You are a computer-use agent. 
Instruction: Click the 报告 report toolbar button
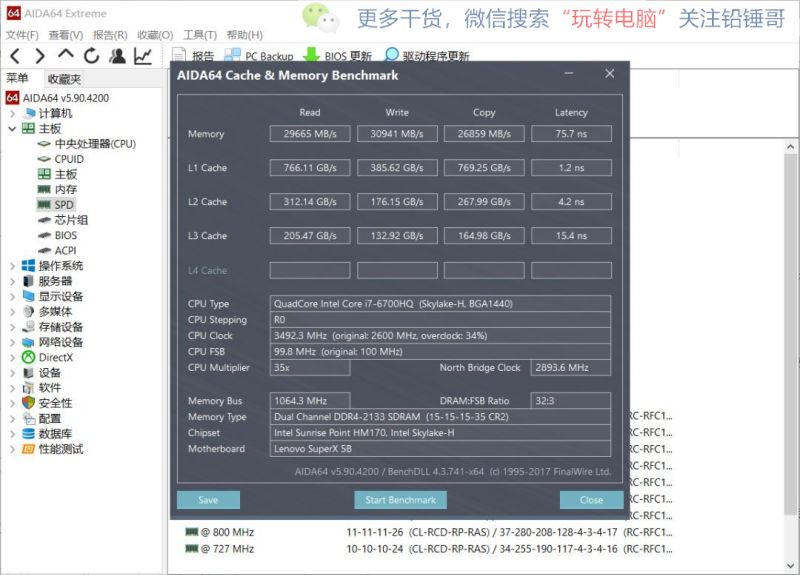(193, 56)
